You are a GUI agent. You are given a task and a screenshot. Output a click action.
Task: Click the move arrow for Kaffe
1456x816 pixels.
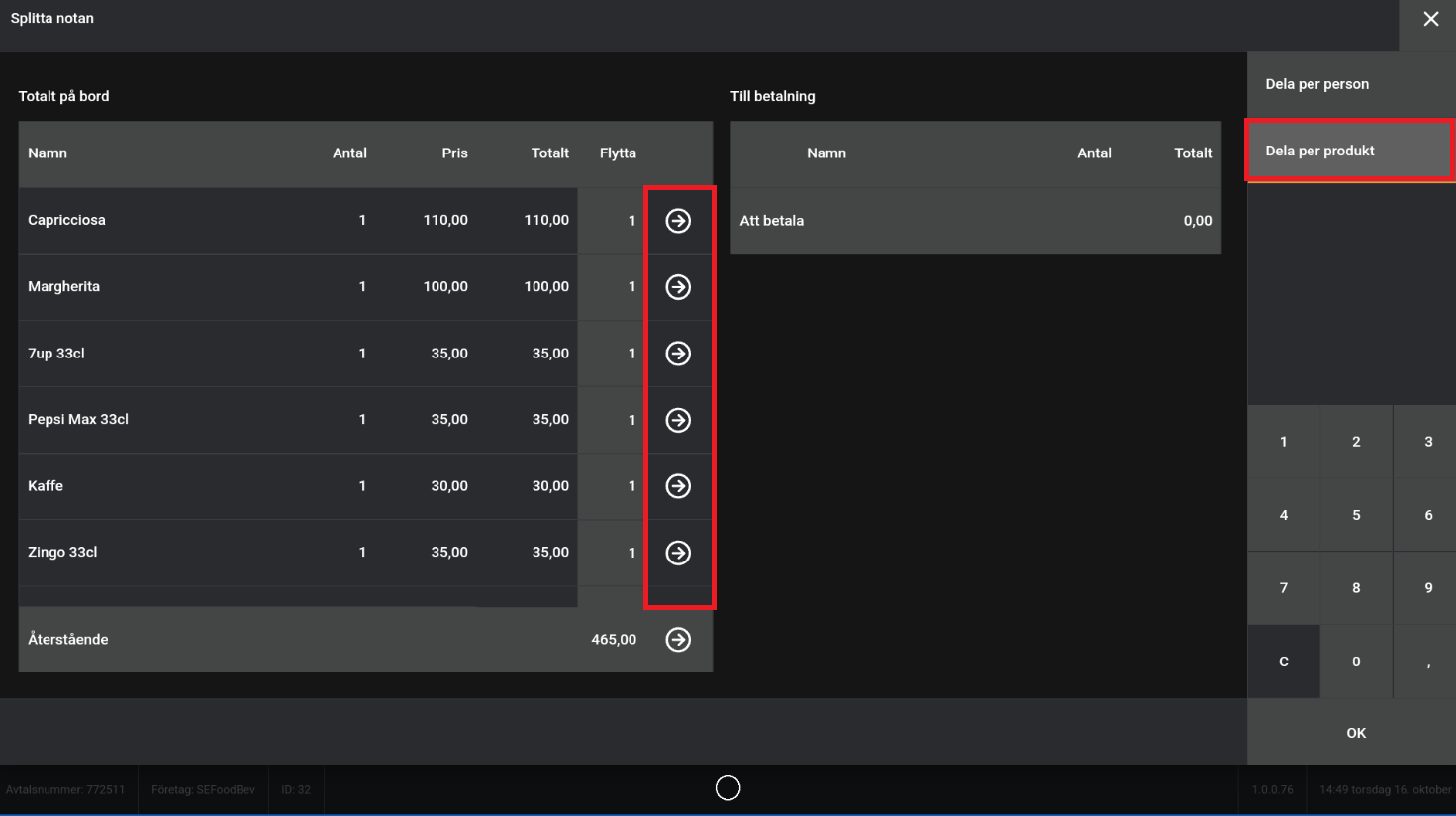[x=678, y=486]
